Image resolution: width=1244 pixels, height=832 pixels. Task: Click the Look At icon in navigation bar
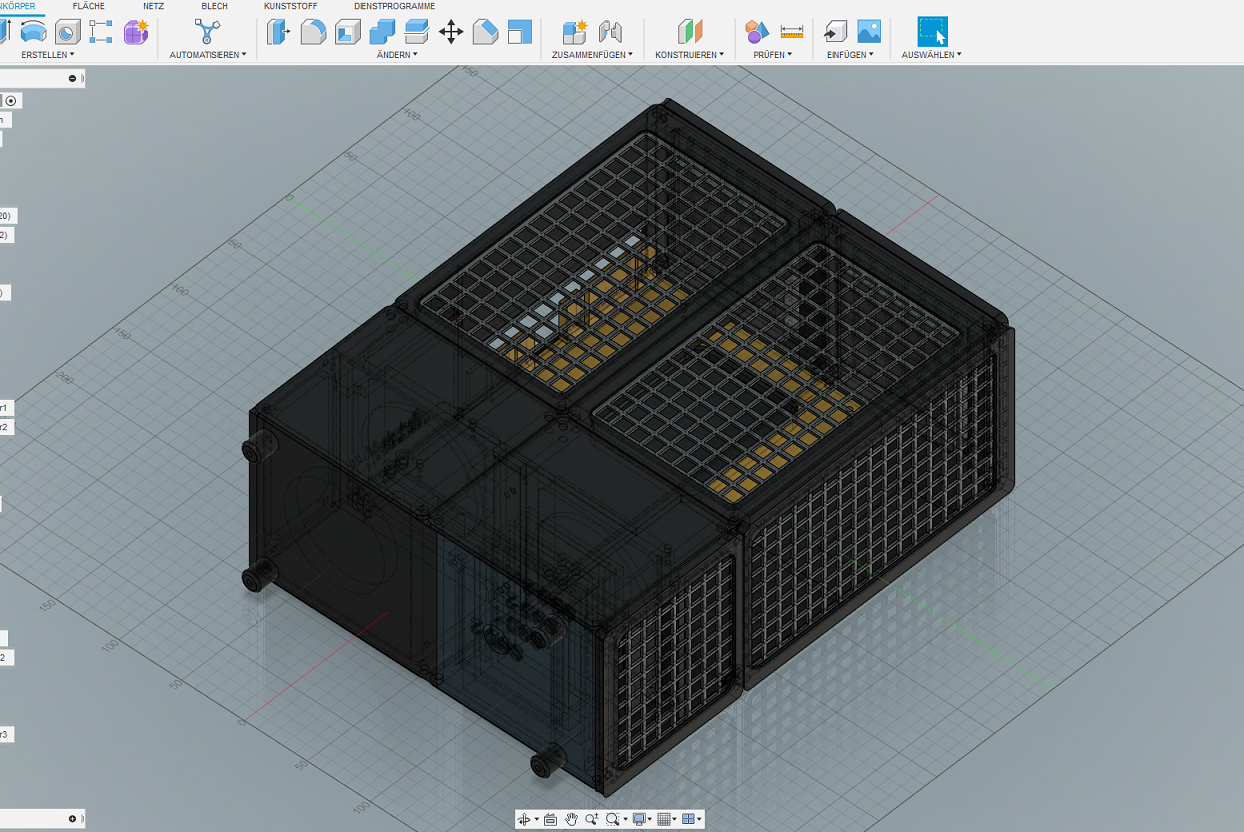[550, 819]
